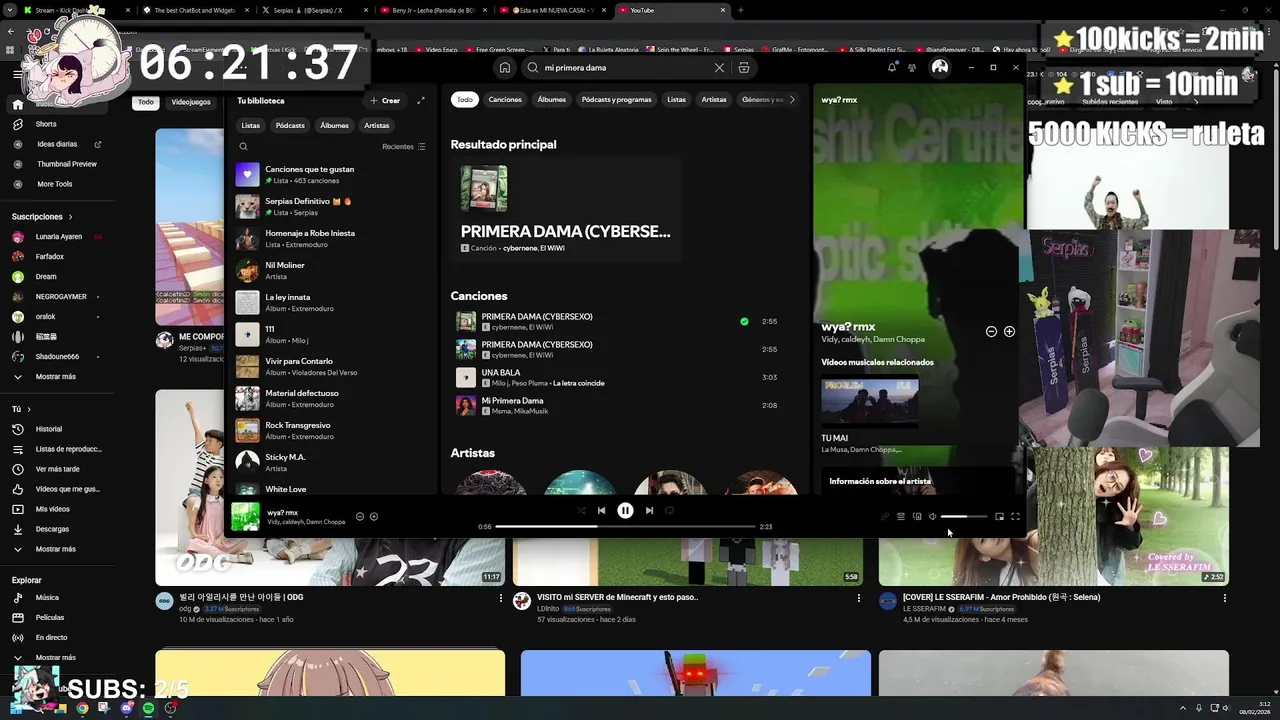Select Videojuegos chip on YouTube home
Image resolution: width=1280 pixels, height=720 pixels.
coord(191,102)
